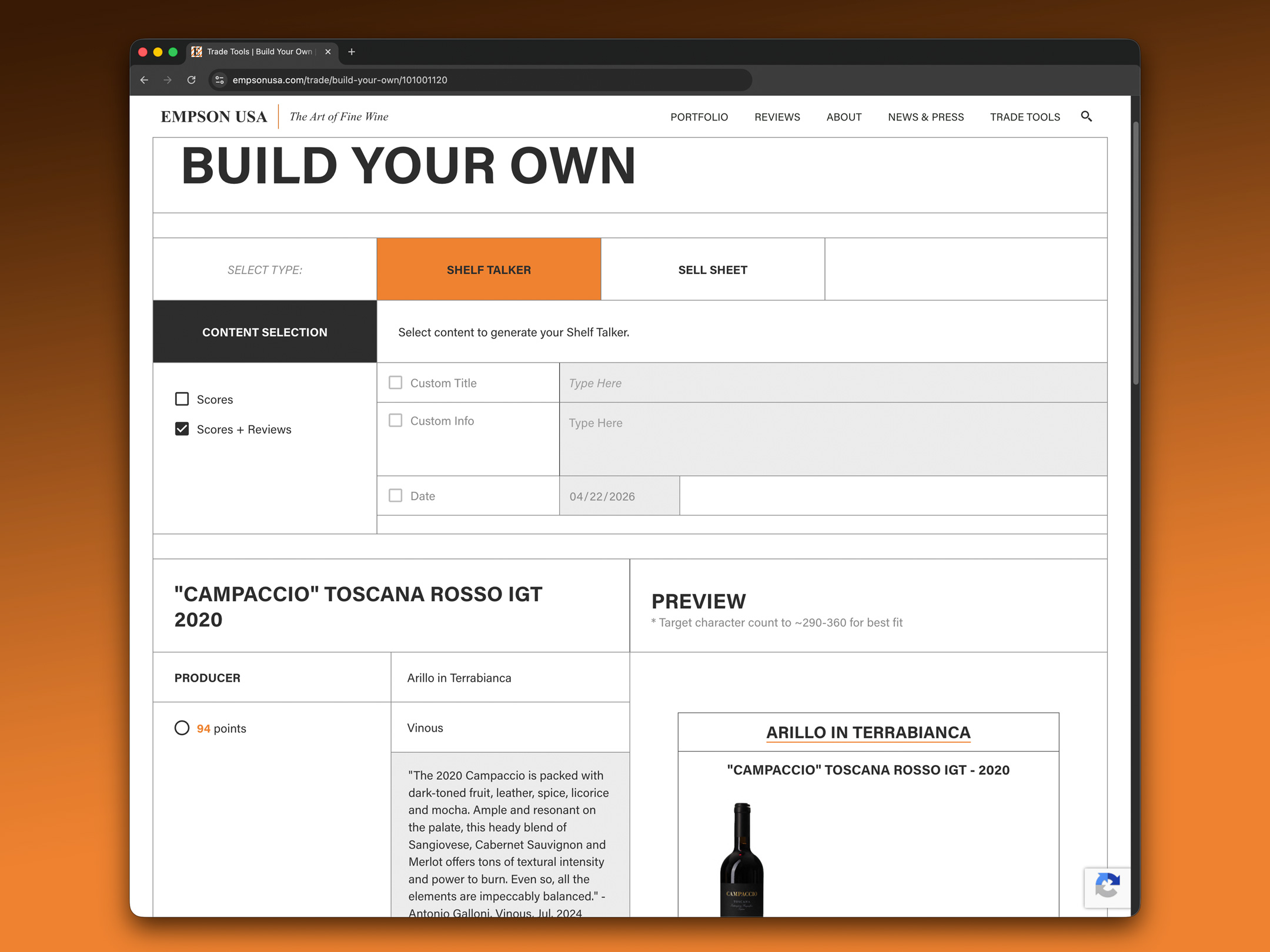Click the preview wine name 'TOSCANA ROSSO IGT - 2020'
Image resolution: width=1270 pixels, height=952 pixels.
coord(917,770)
